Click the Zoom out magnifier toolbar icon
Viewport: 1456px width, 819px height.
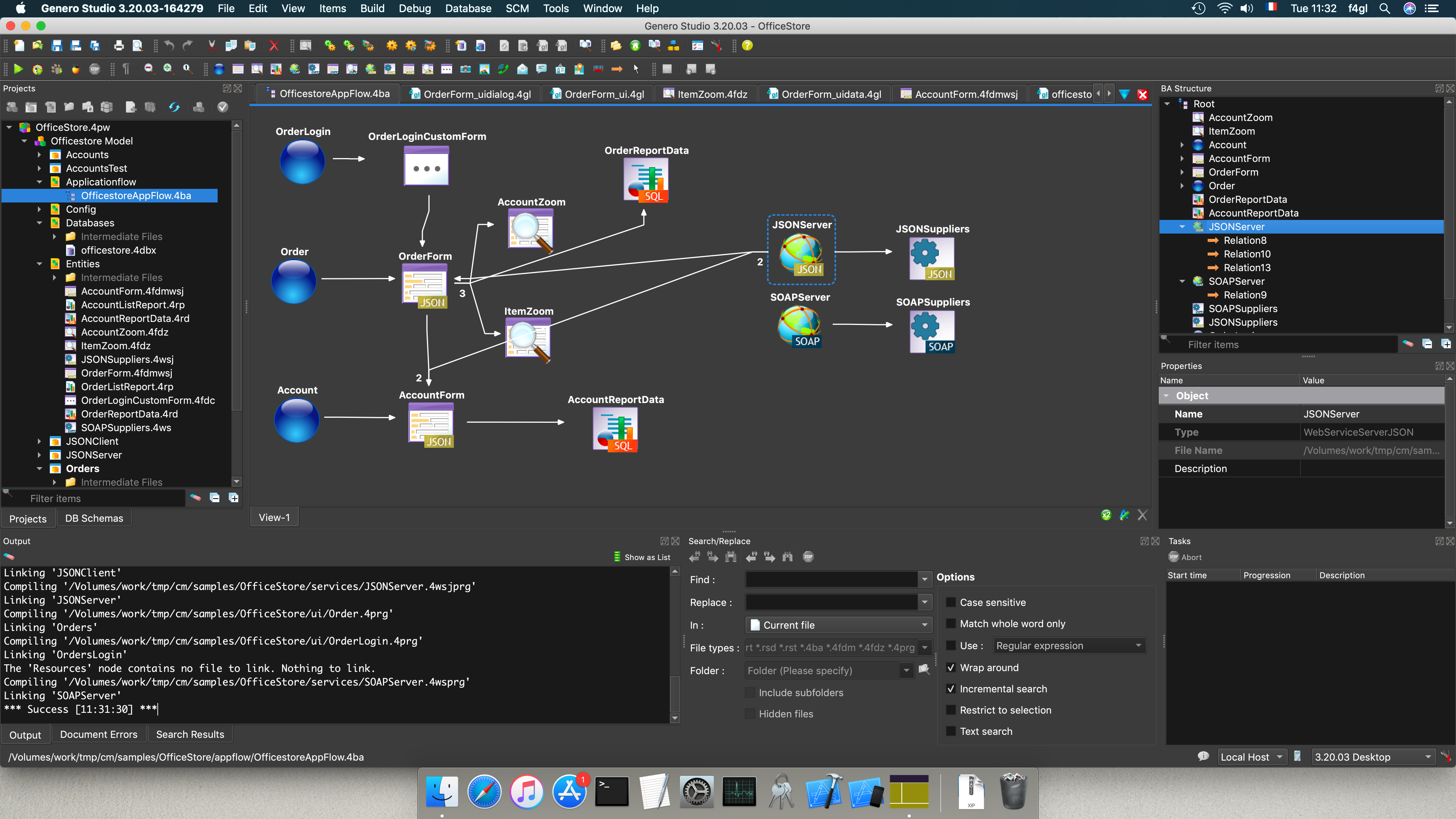click(x=149, y=69)
